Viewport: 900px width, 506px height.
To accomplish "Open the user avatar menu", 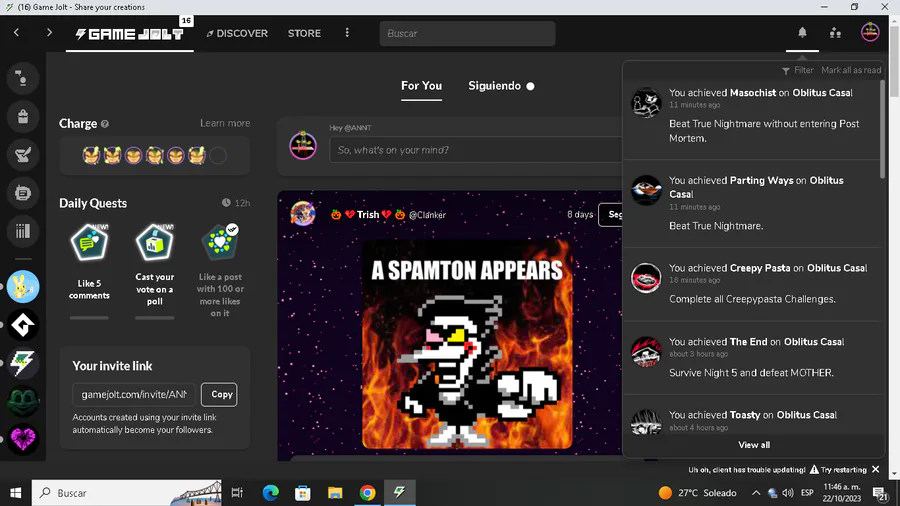I will [870, 32].
